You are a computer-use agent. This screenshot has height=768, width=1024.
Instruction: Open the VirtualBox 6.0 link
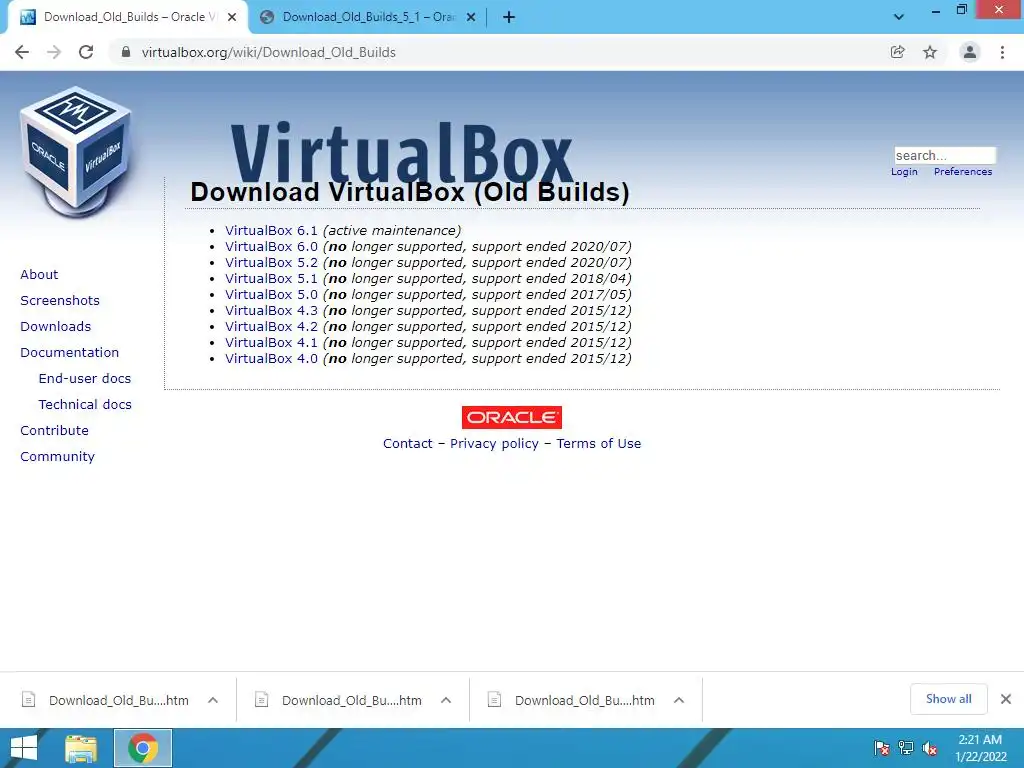(x=271, y=247)
